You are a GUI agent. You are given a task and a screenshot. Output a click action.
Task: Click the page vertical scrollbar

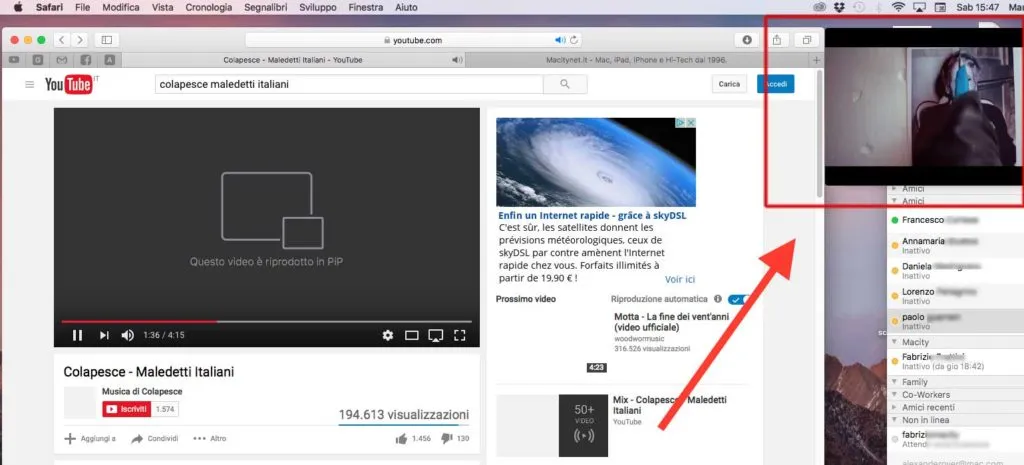pyautogui.click(x=820, y=134)
